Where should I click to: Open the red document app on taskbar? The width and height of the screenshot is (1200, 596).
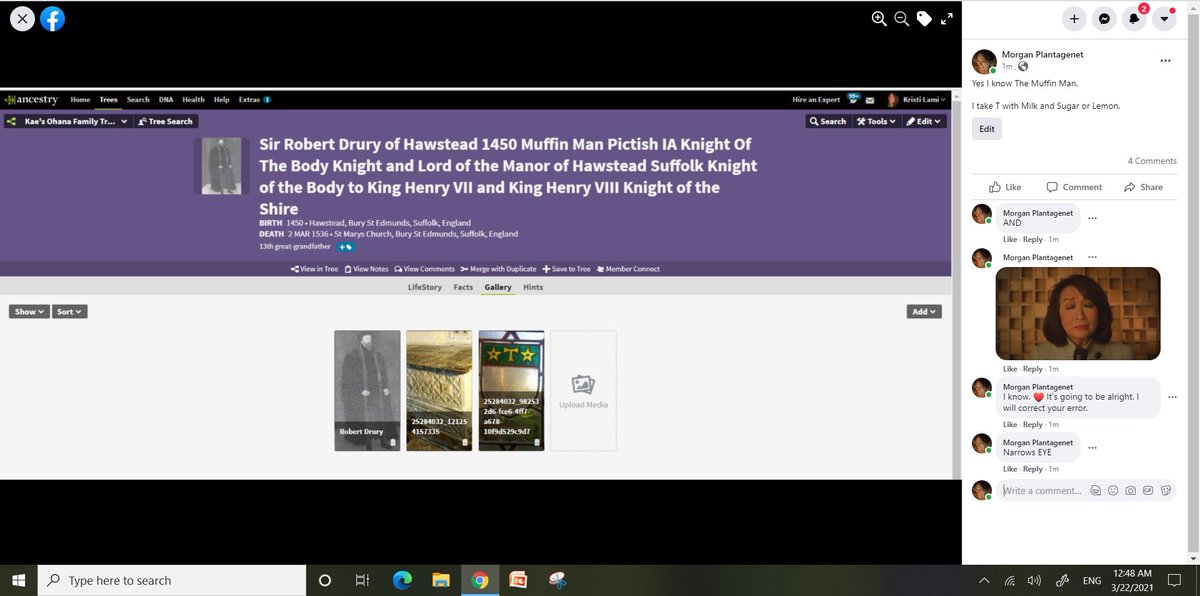(518, 580)
